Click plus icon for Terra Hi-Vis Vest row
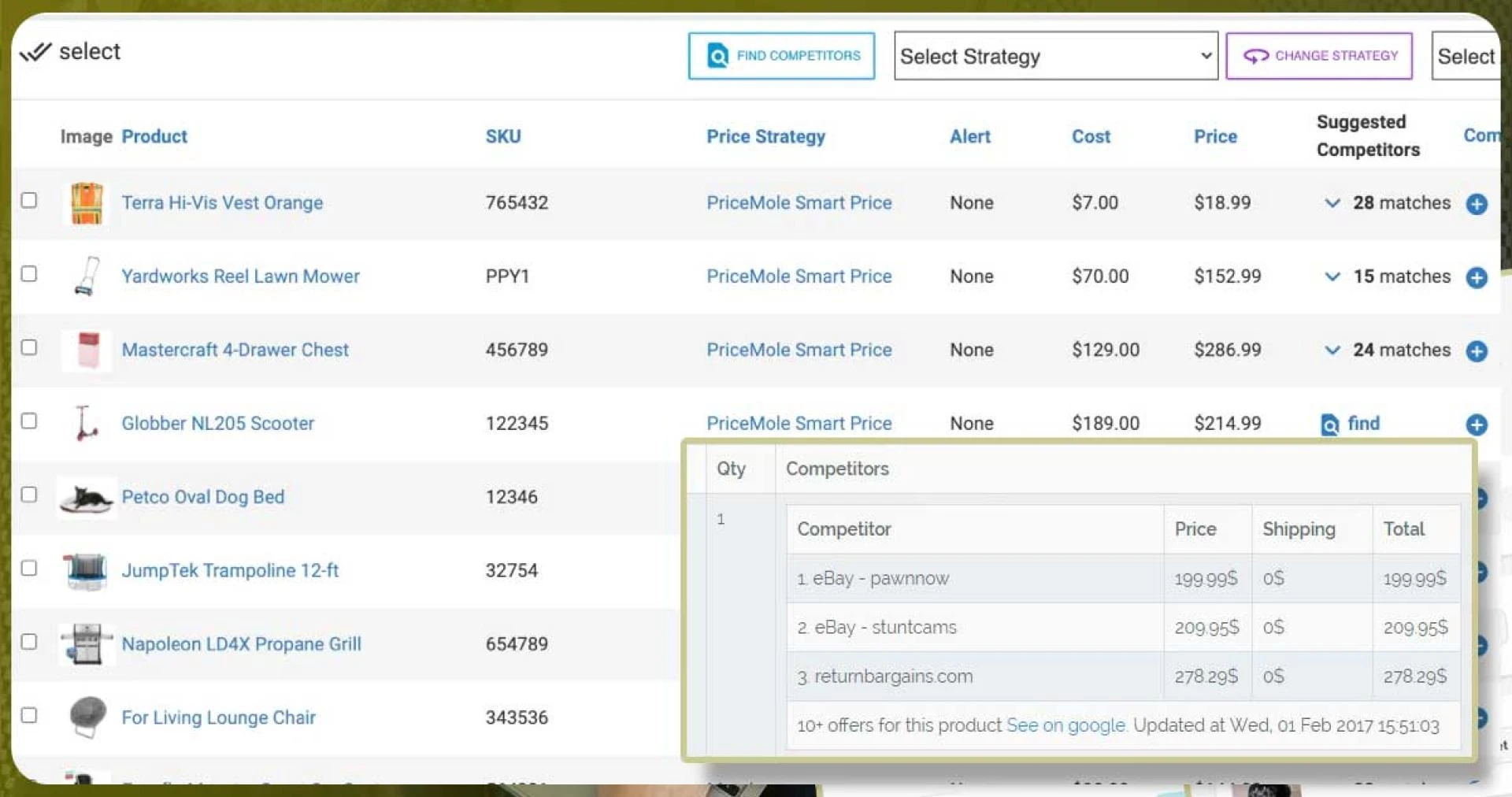This screenshot has width=1512, height=797. coord(1477,204)
